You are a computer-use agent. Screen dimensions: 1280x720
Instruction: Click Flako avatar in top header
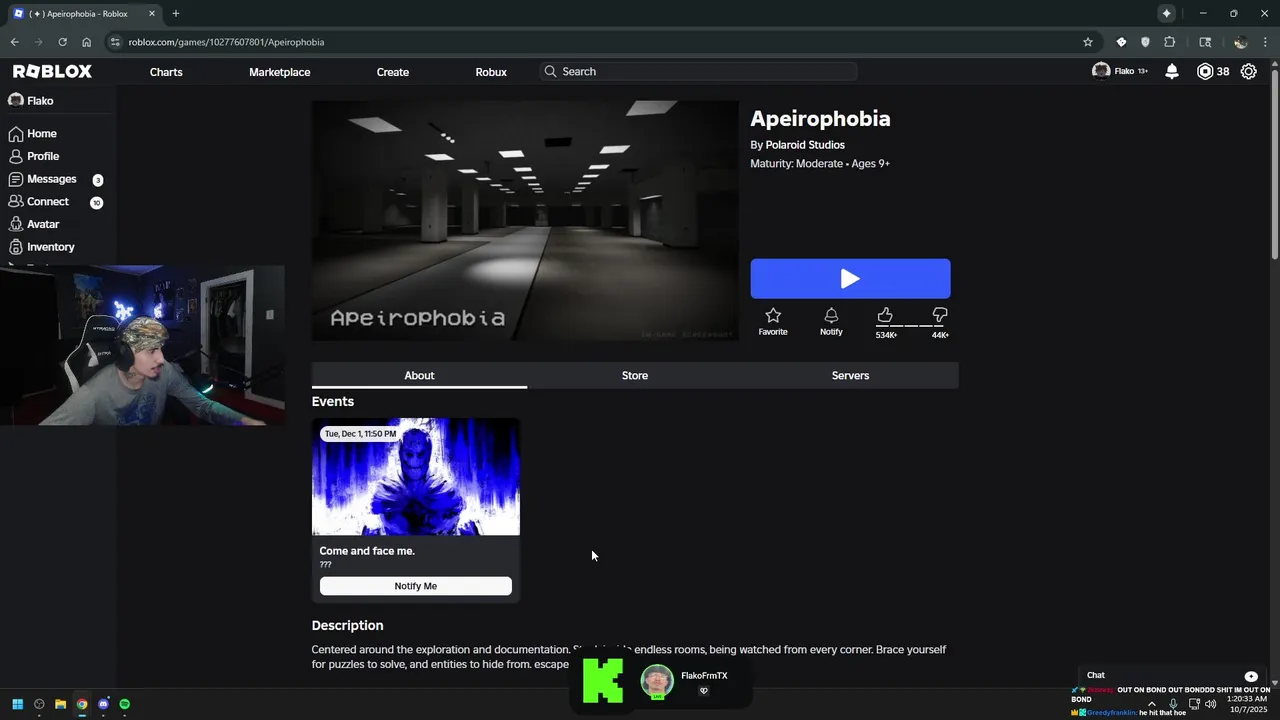1101,71
